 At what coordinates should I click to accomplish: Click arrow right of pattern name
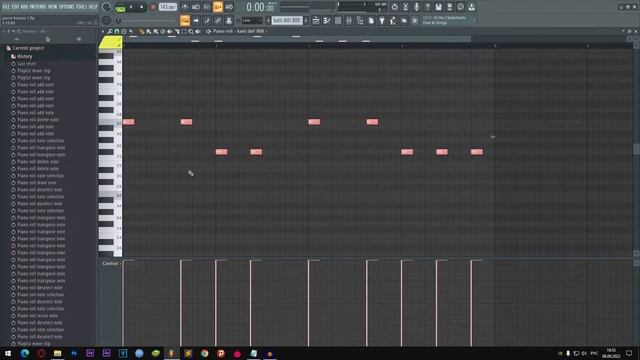point(306,20)
